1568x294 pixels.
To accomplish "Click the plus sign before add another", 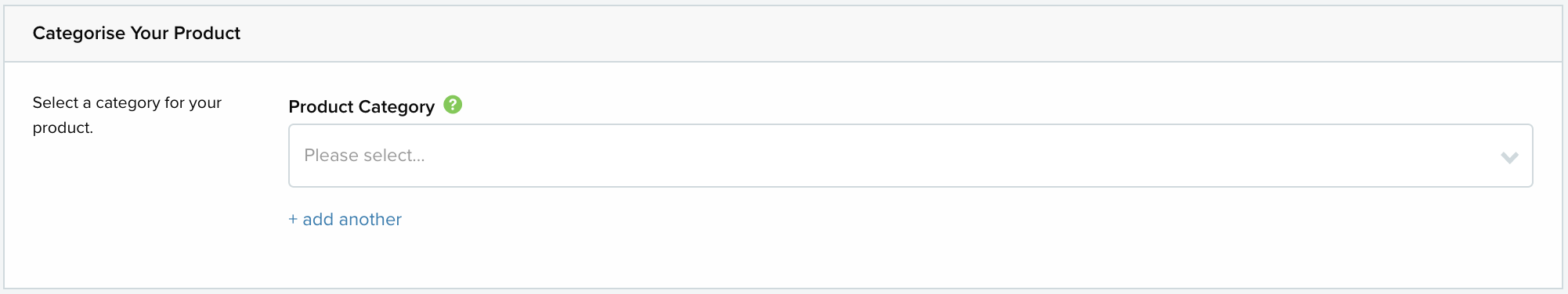I will point(293,220).
